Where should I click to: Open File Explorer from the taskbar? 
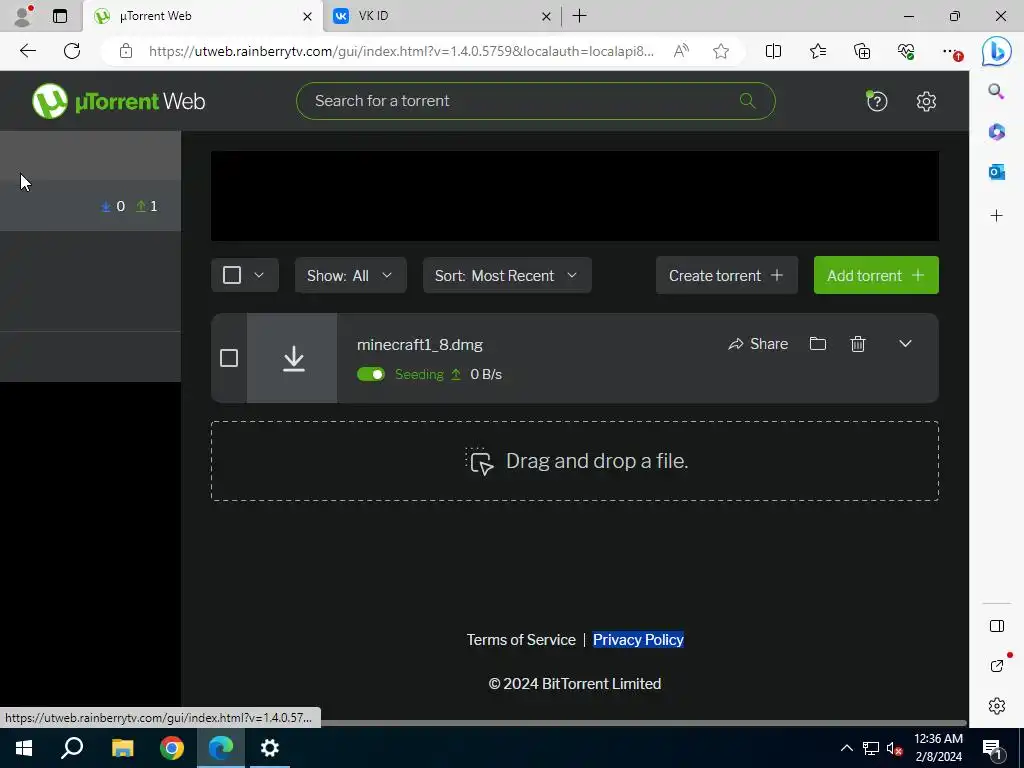coord(122,748)
